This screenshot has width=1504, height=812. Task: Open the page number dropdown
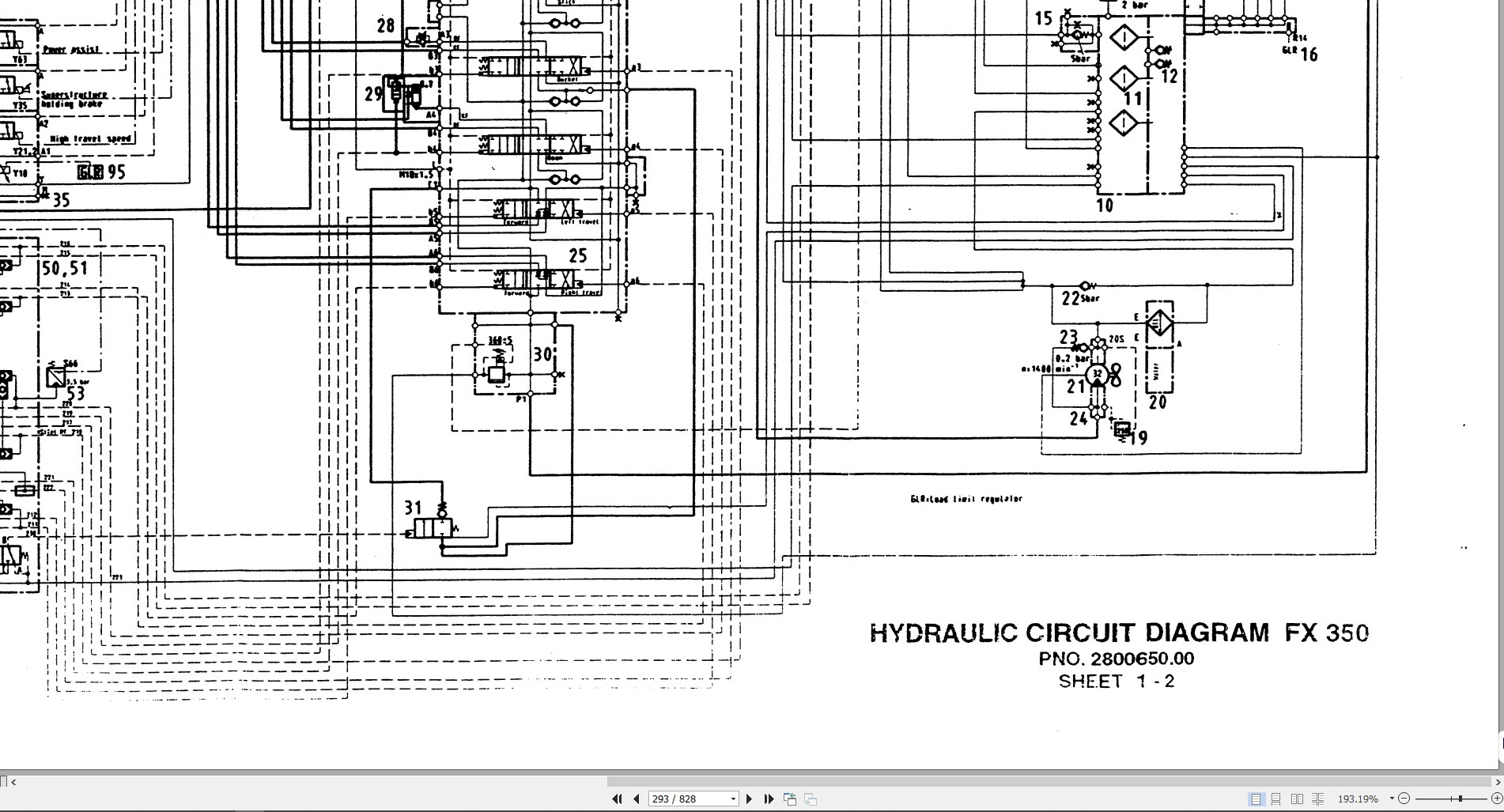[733, 799]
